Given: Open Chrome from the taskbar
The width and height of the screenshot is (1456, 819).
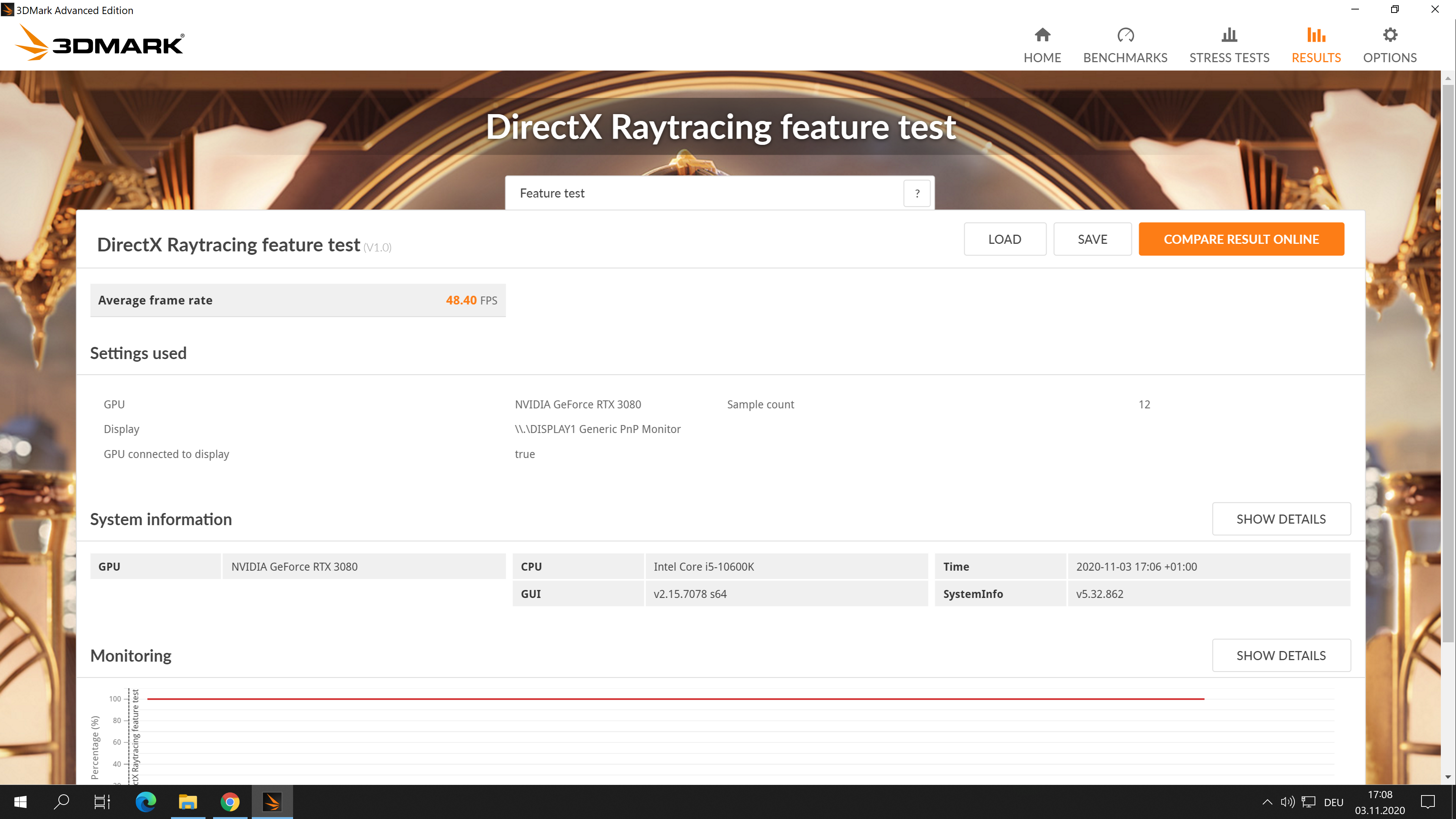Looking at the screenshot, I should pos(229,802).
